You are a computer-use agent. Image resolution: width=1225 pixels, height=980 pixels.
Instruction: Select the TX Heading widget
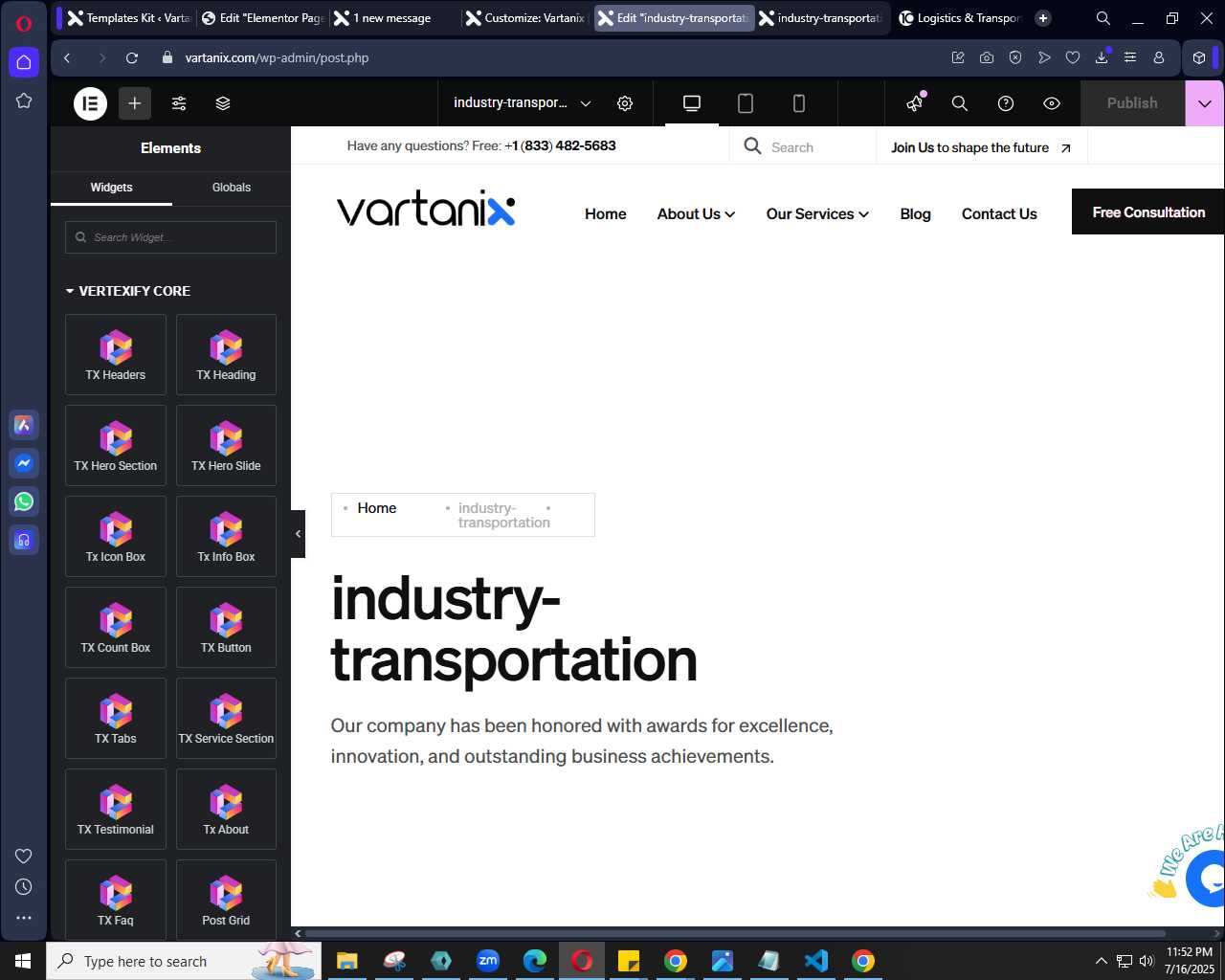226,355
